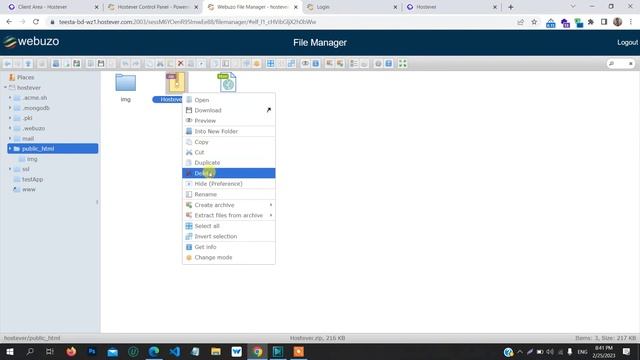Viewport: 640px width, 360px height.
Task: Click the Logout link
Action: [627, 42]
